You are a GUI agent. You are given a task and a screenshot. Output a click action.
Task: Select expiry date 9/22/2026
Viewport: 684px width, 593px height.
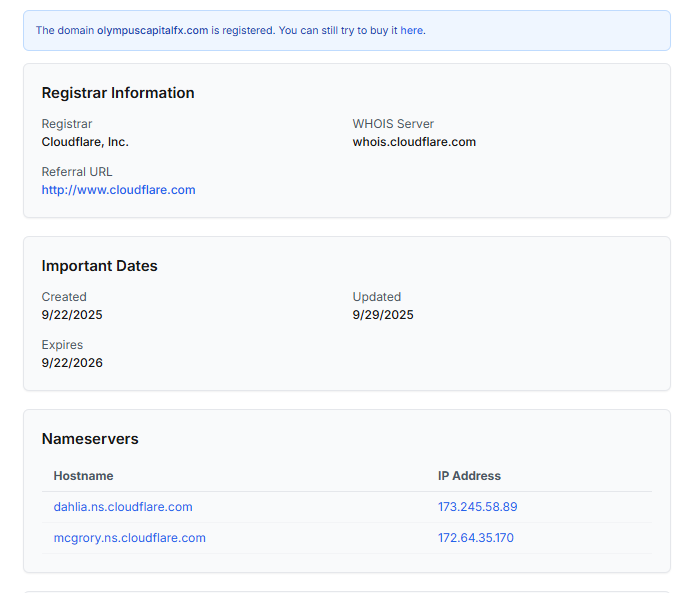72,363
